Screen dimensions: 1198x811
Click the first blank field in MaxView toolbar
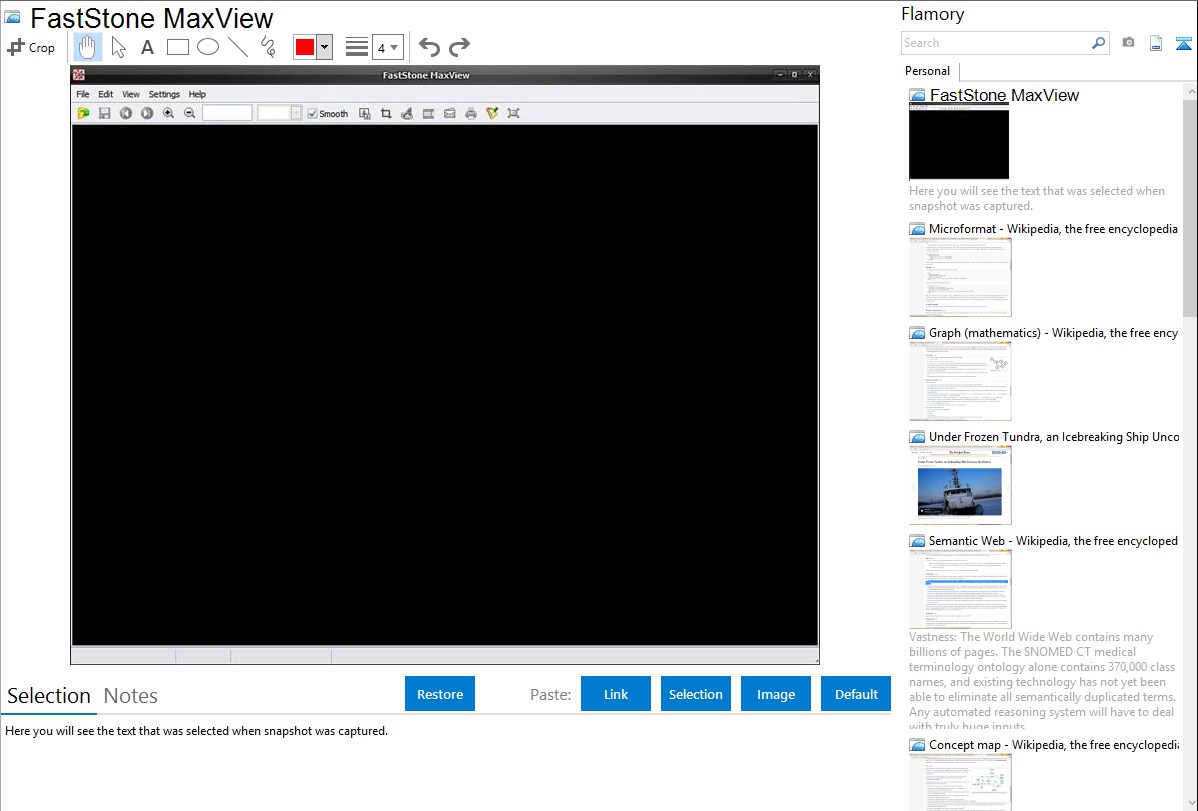click(x=227, y=113)
